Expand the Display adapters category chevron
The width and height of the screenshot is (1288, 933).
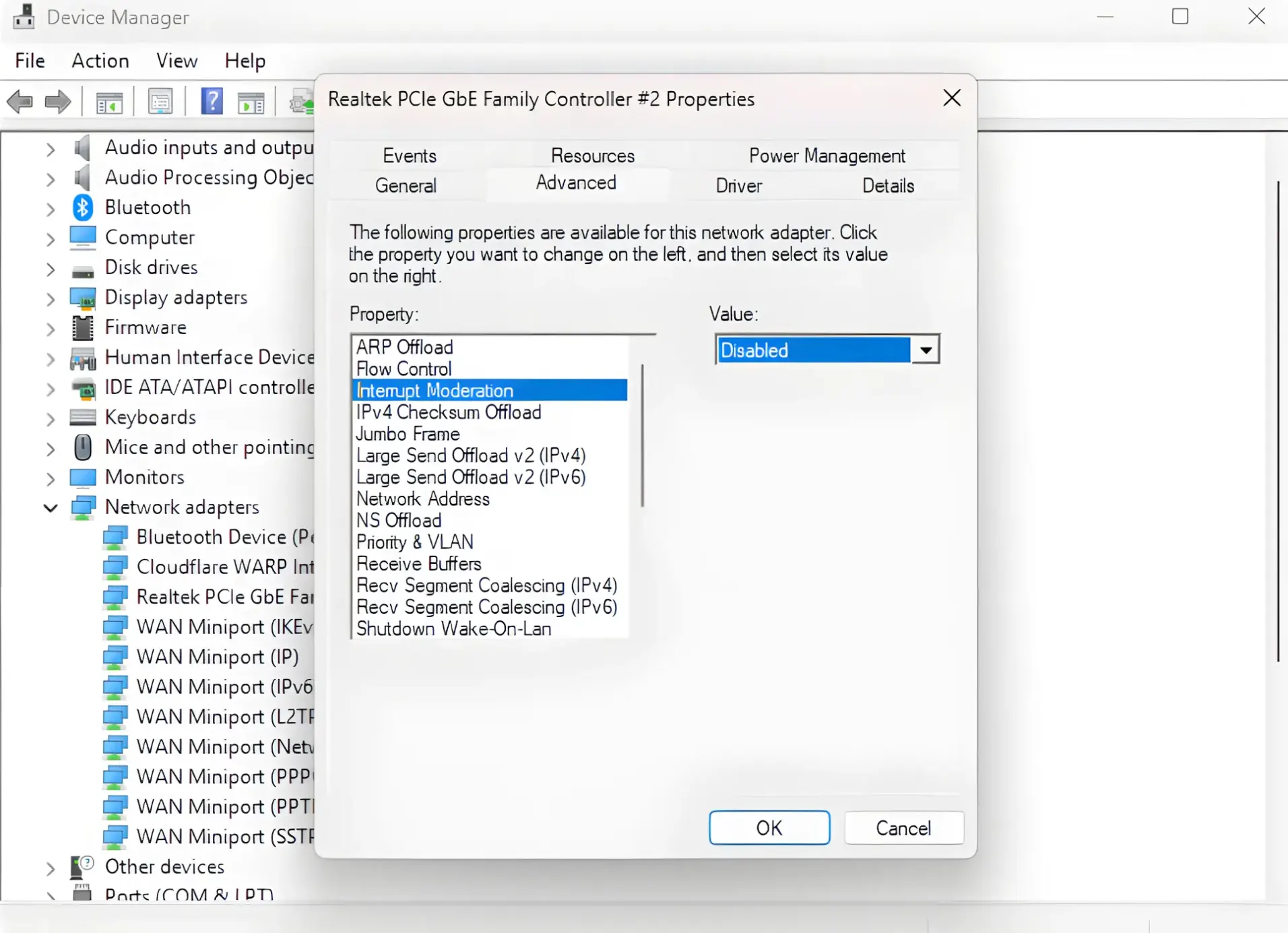[x=51, y=298]
